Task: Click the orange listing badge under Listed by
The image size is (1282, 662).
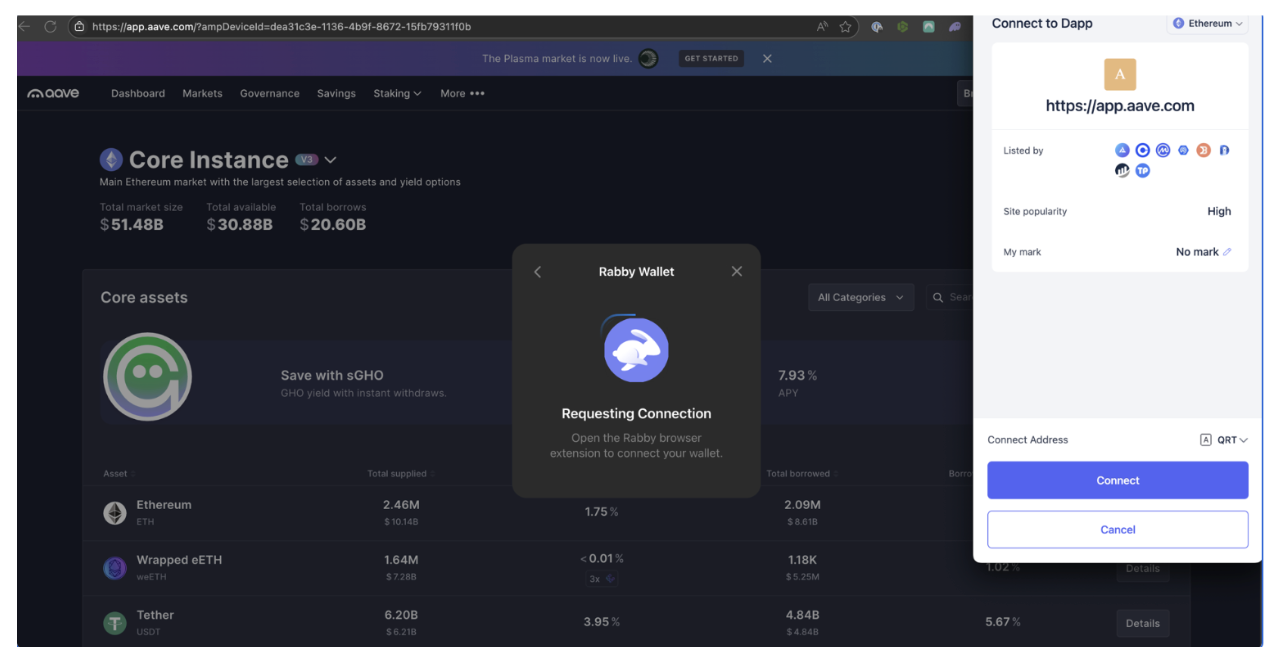Action: [1203, 150]
